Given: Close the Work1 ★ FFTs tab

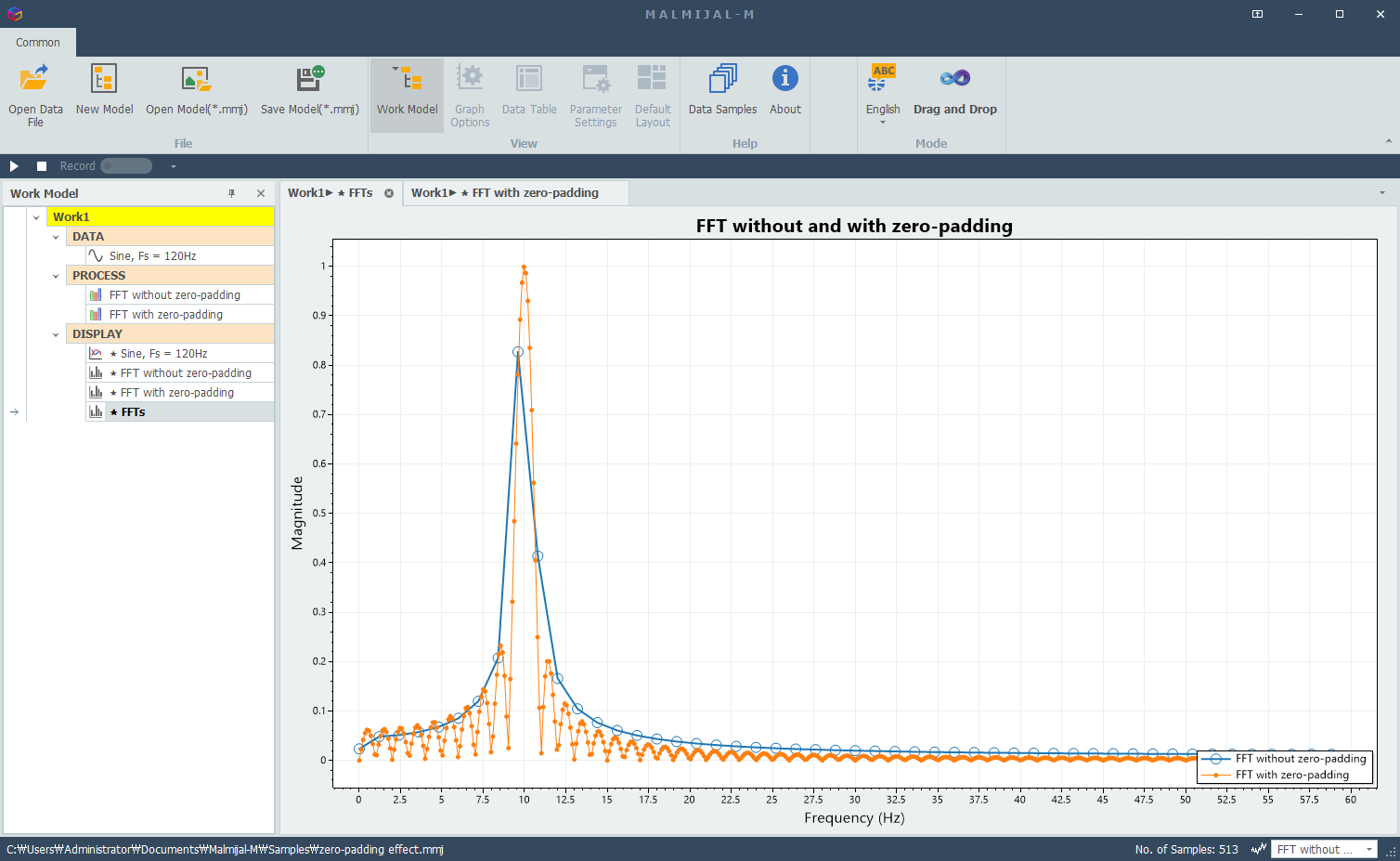Looking at the screenshot, I should coord(389,193).
